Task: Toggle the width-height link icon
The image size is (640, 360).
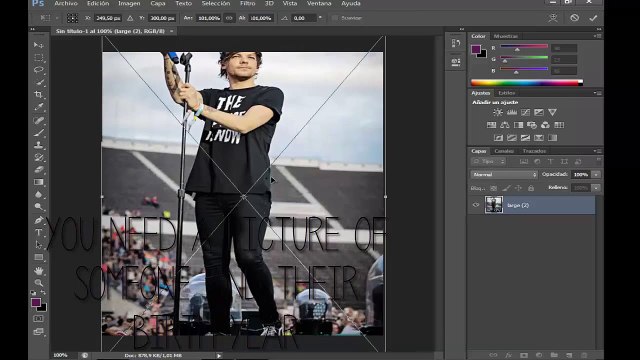Action: (x=229, y=18)
